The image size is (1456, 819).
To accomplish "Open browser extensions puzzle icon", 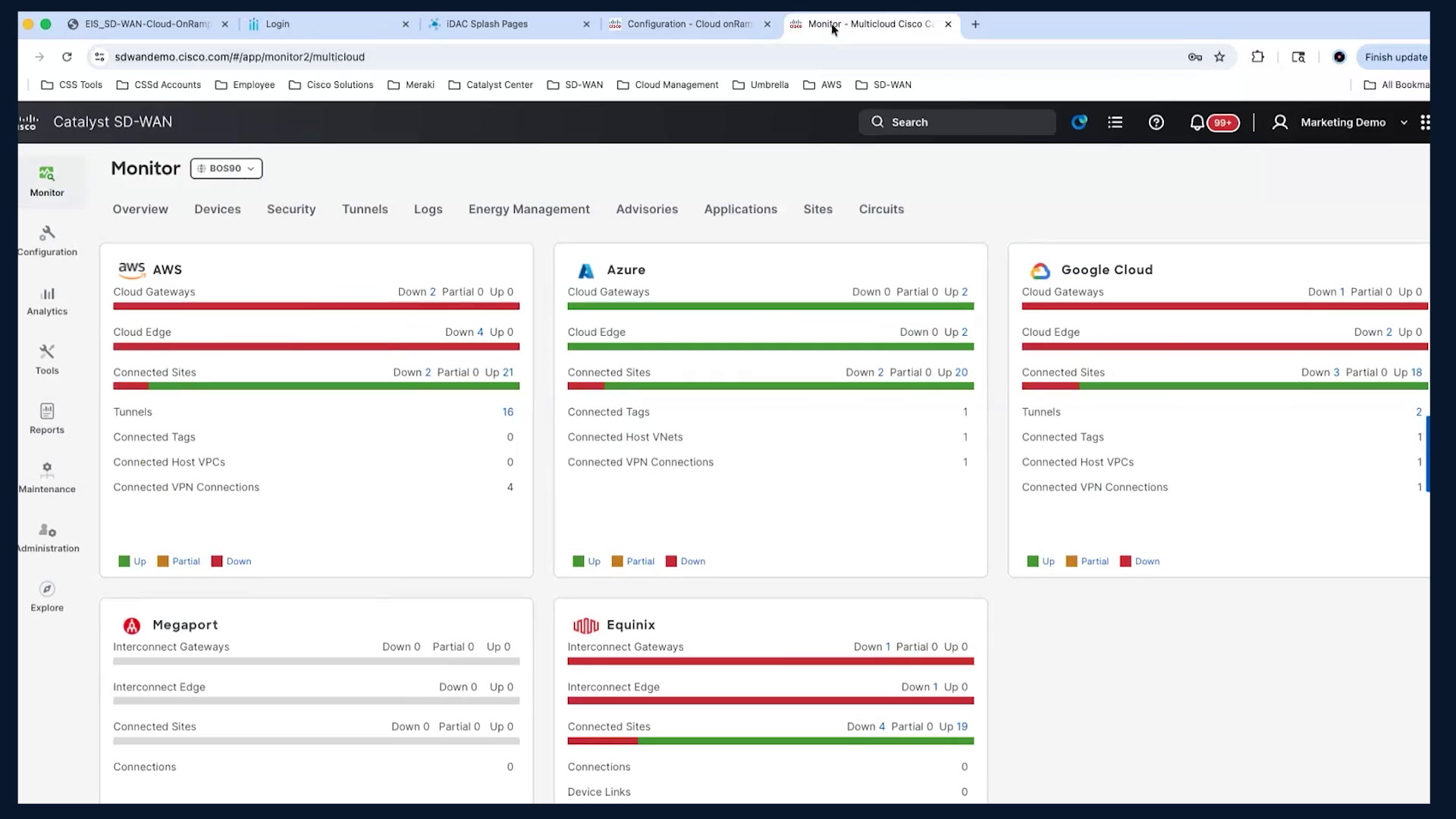I will pyautogui.click(x=1257, y=57).
